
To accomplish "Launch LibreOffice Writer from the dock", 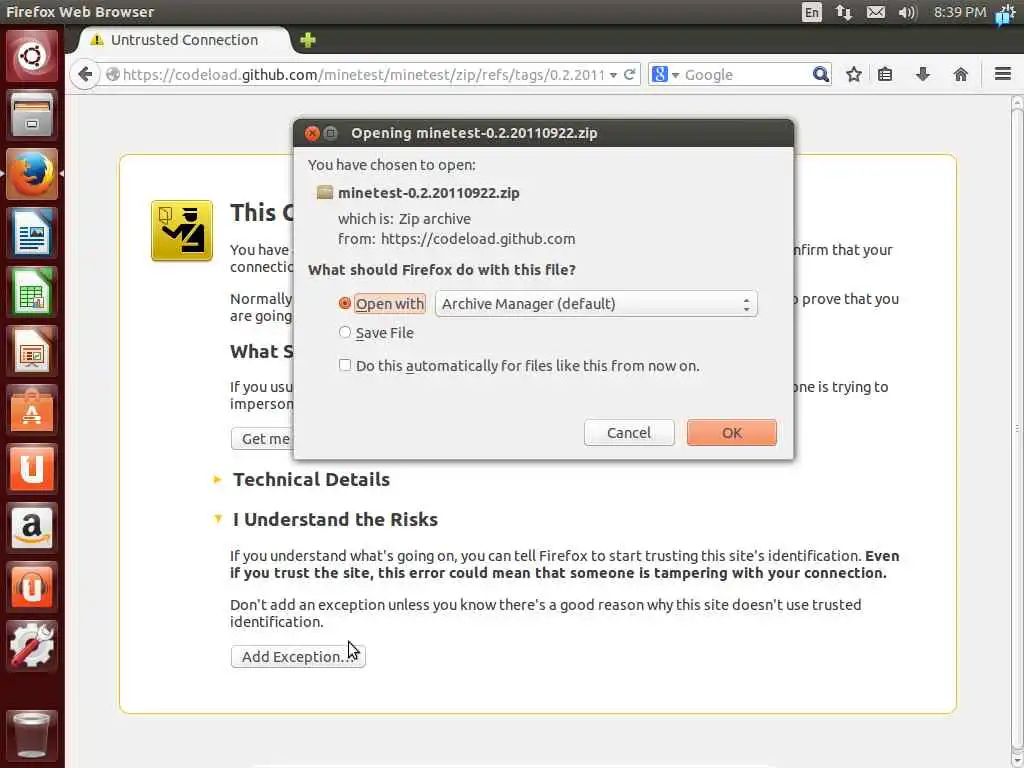I will coord(31,232).
